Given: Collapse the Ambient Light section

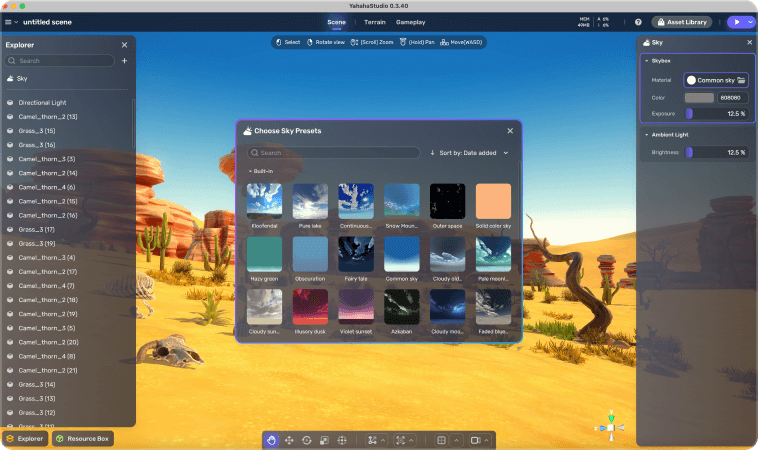Looking at the screenshot, I should pyautogui.click(x=646, y=134).
